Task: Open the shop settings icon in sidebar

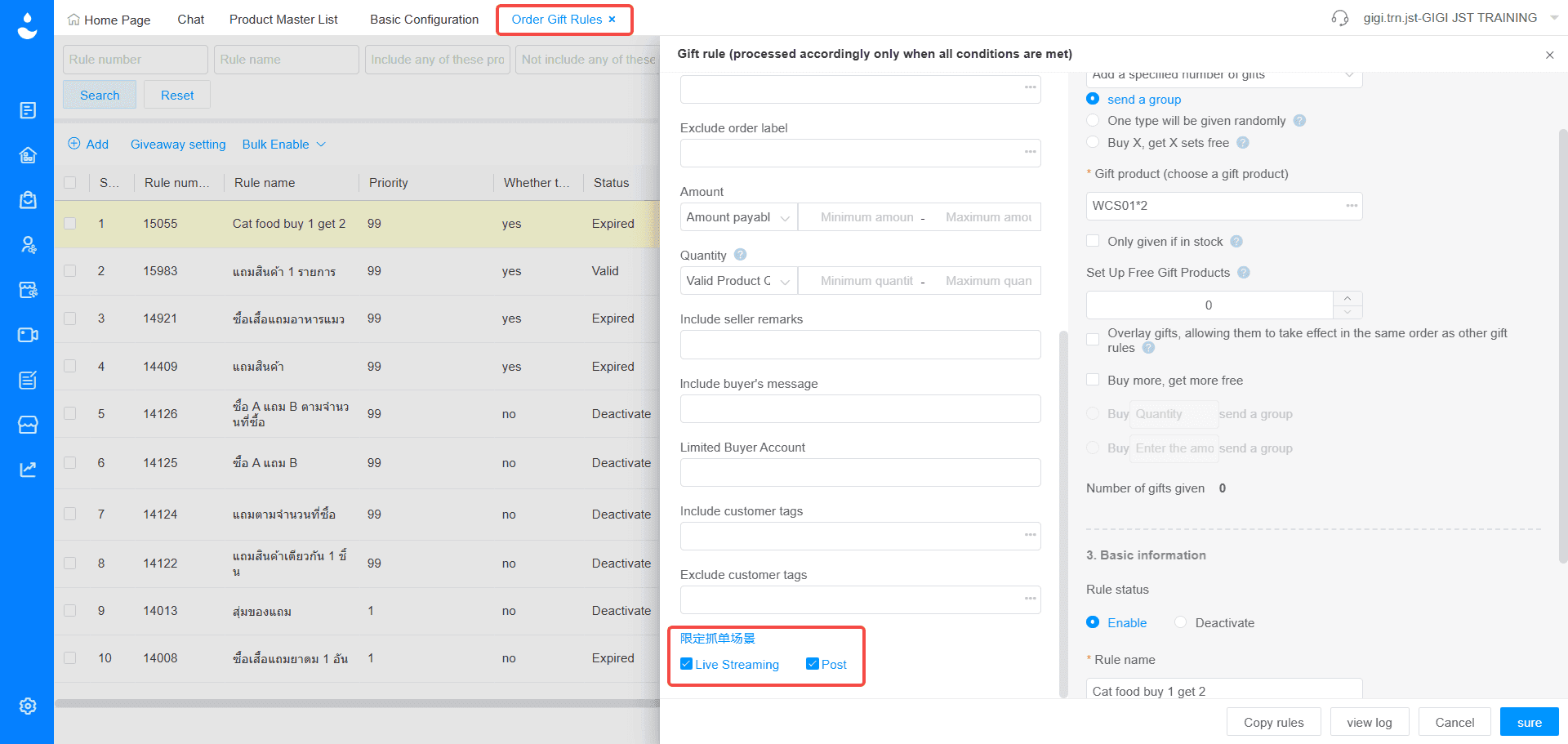Action: 28,290
